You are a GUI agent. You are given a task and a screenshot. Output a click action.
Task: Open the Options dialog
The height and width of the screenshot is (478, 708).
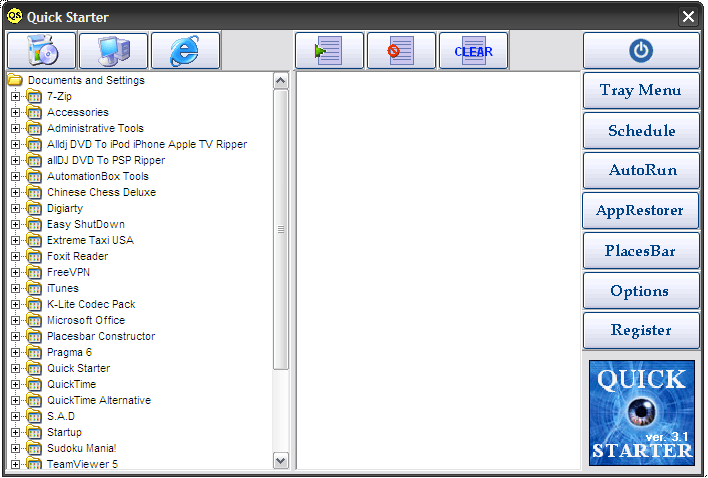click(x=641, y=291)
